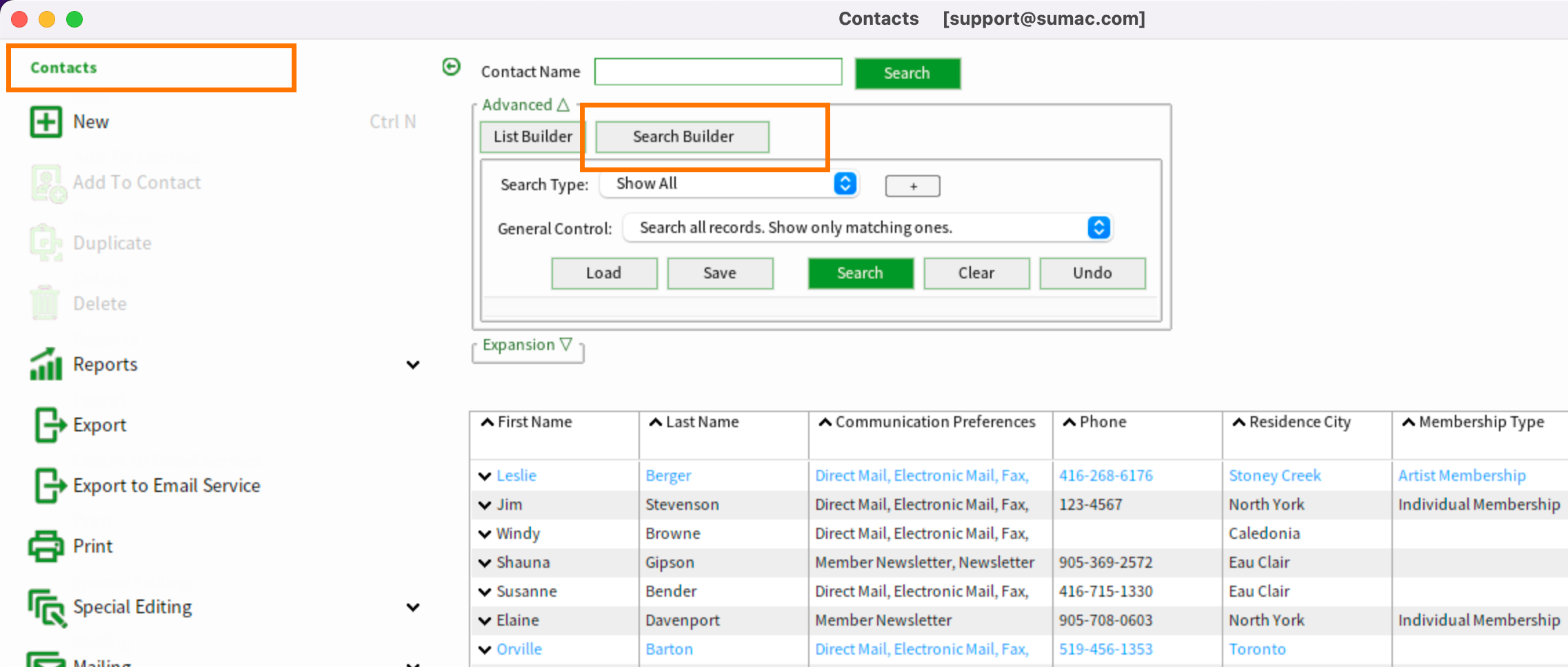Expand Jim Stevenson row chevron
The image size is (1568, 667).
[x=485, y=505]
